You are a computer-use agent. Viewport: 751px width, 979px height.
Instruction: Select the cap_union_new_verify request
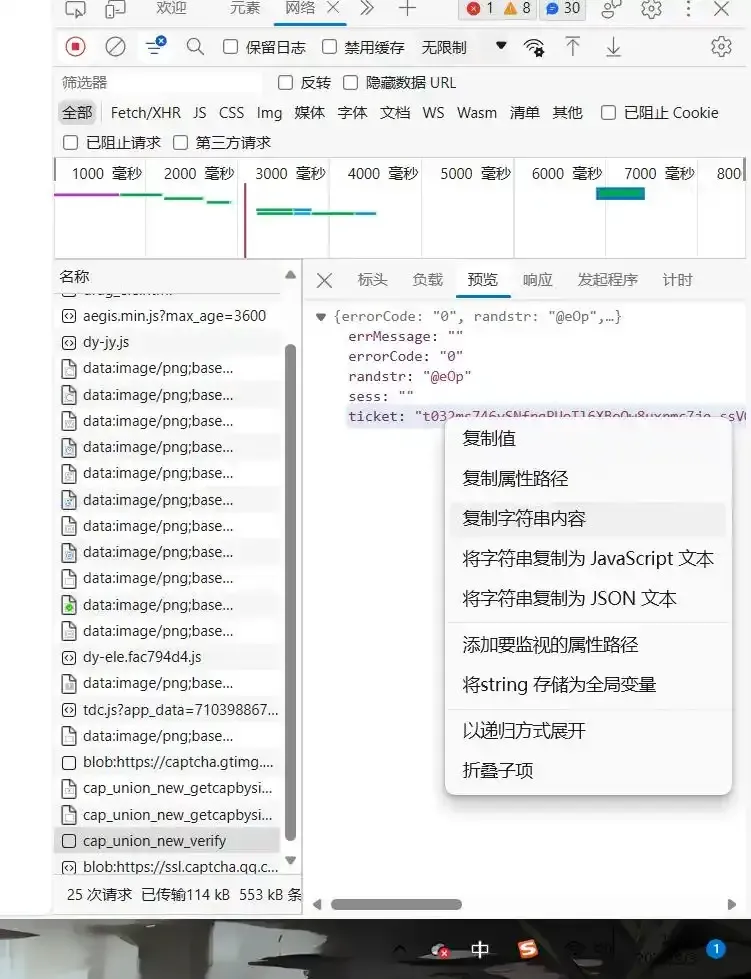tap(154, 841)
